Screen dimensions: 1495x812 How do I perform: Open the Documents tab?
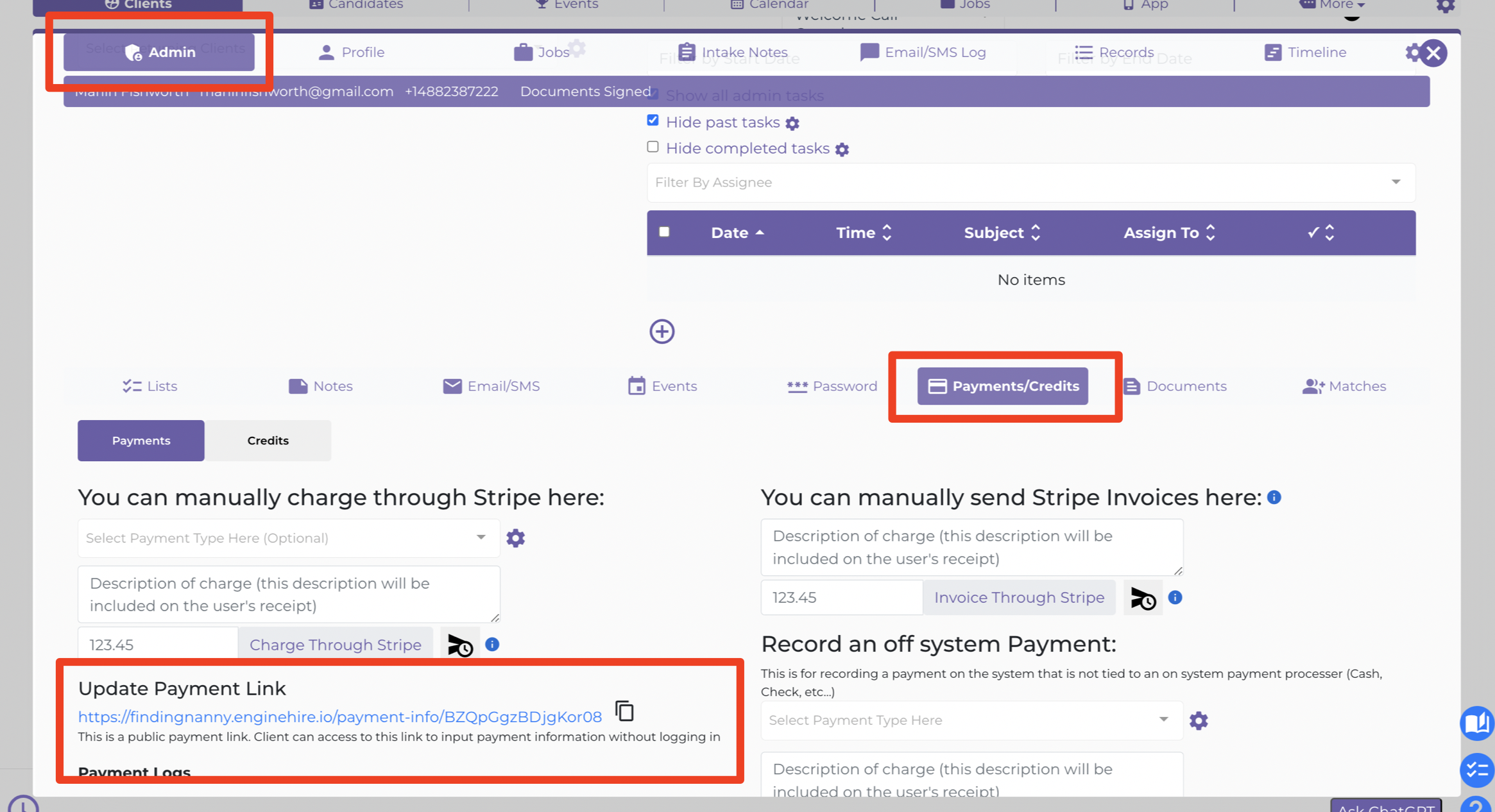pyautogui.click(x=1175, y=386)
